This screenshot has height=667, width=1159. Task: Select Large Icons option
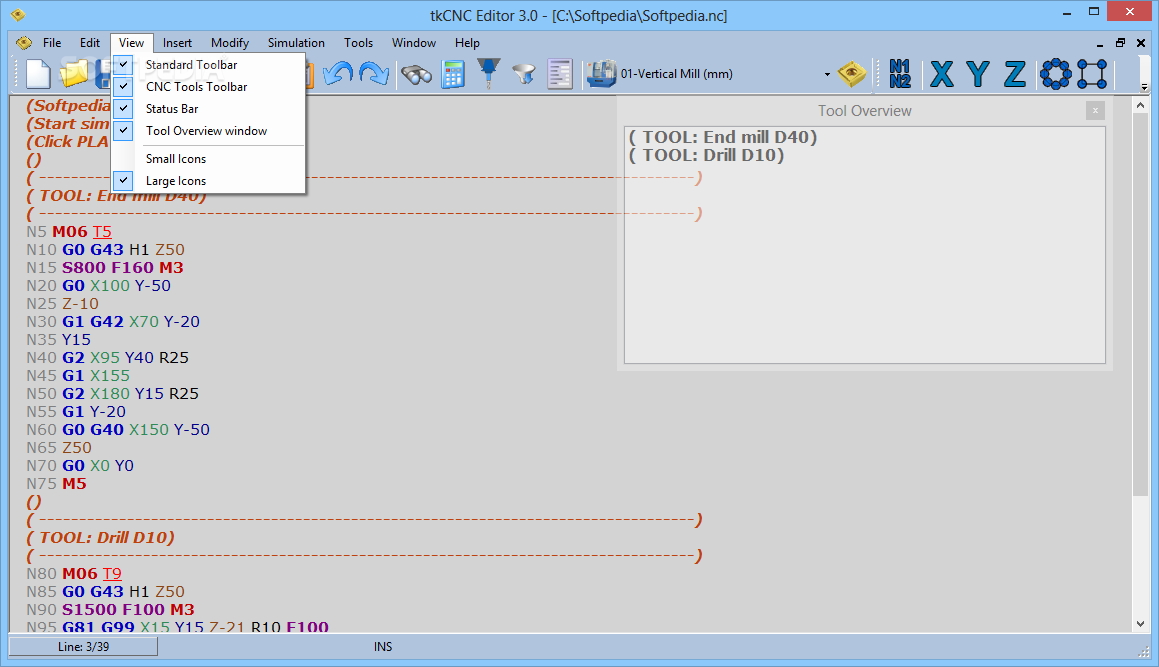click(x=208, y=180)
